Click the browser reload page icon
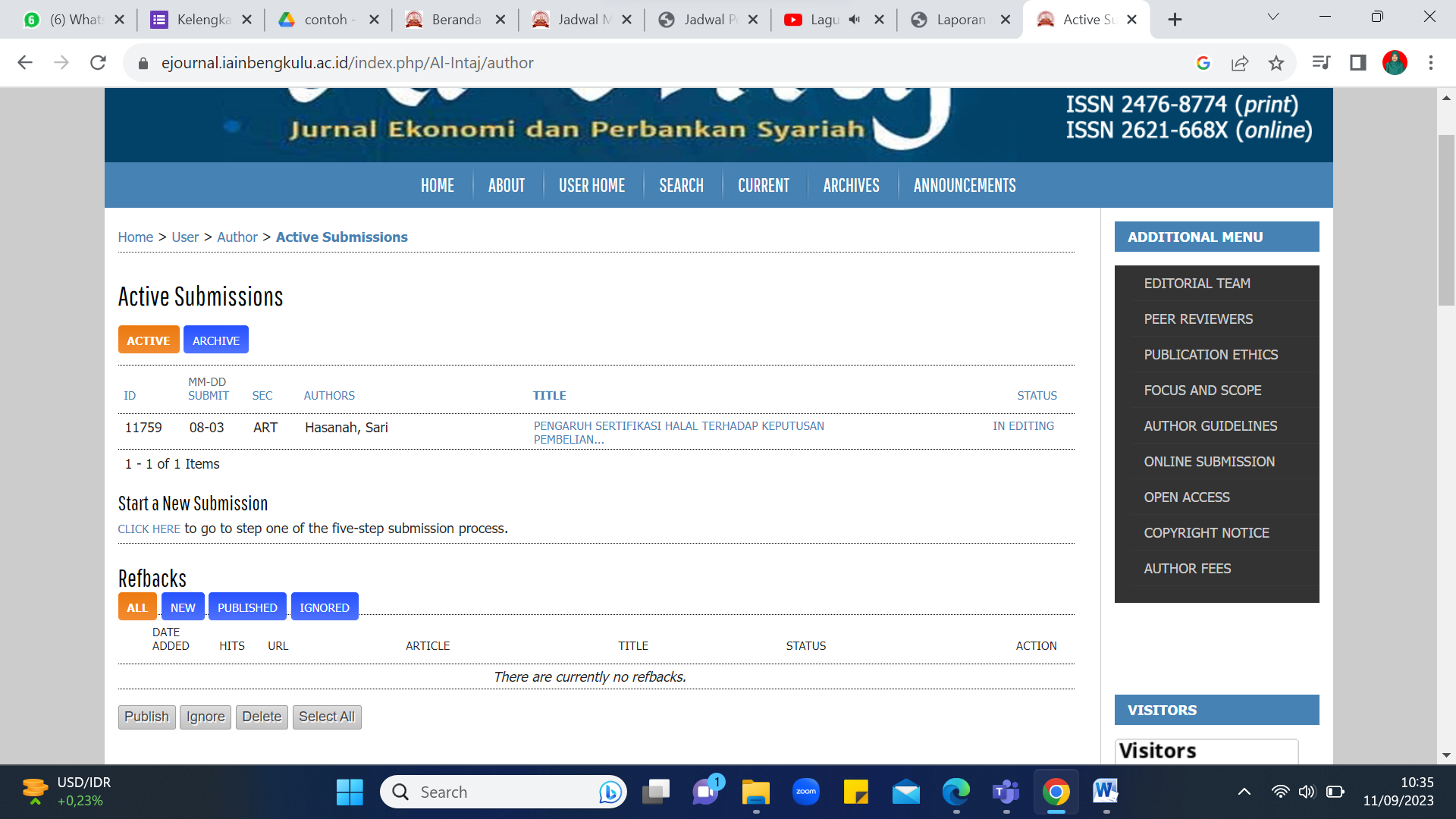 98,63
